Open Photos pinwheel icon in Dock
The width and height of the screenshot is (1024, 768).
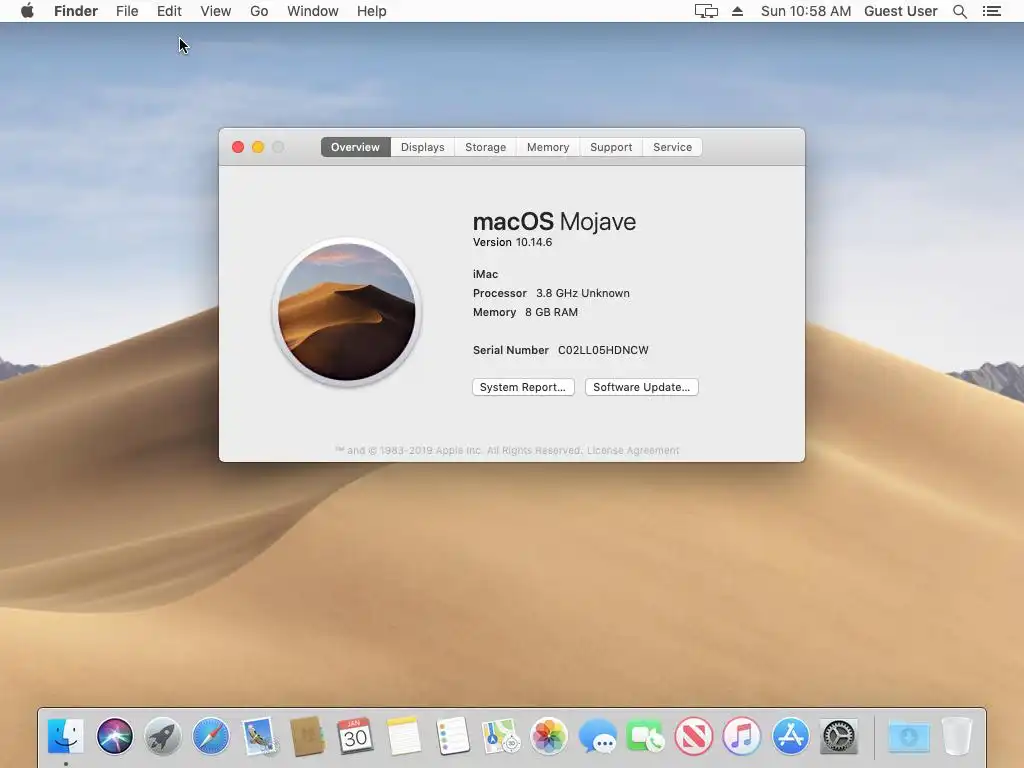tap(549, 736)
